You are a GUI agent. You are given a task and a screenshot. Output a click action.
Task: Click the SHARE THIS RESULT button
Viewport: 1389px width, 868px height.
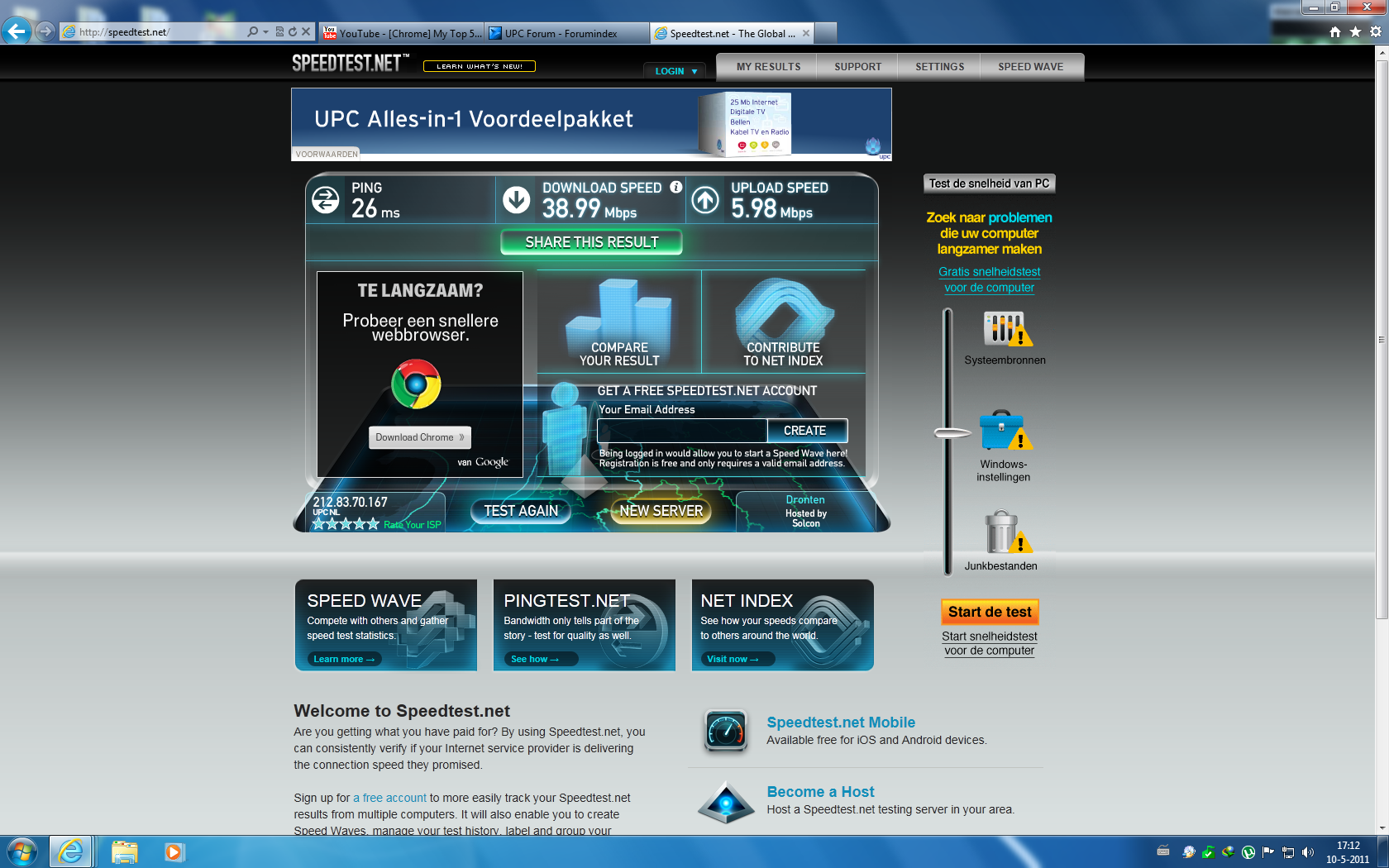(592, 242)
